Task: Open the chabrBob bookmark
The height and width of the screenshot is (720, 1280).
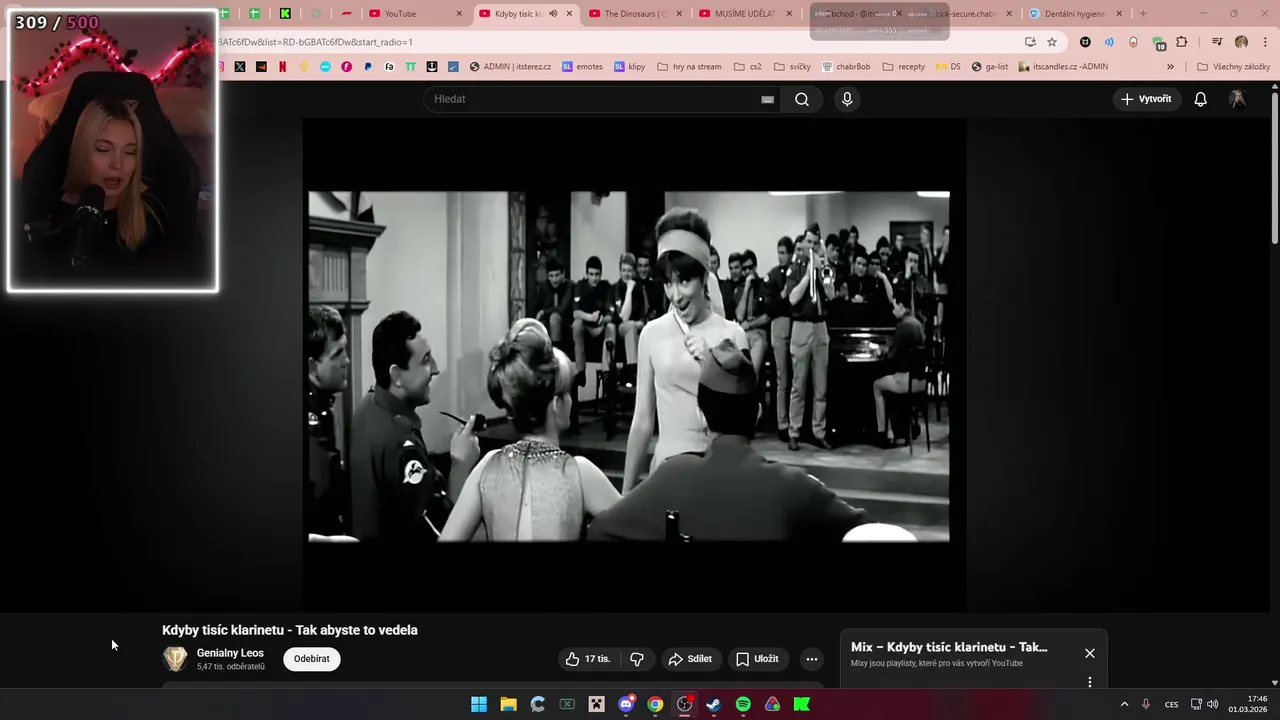Action: point(846,67)
